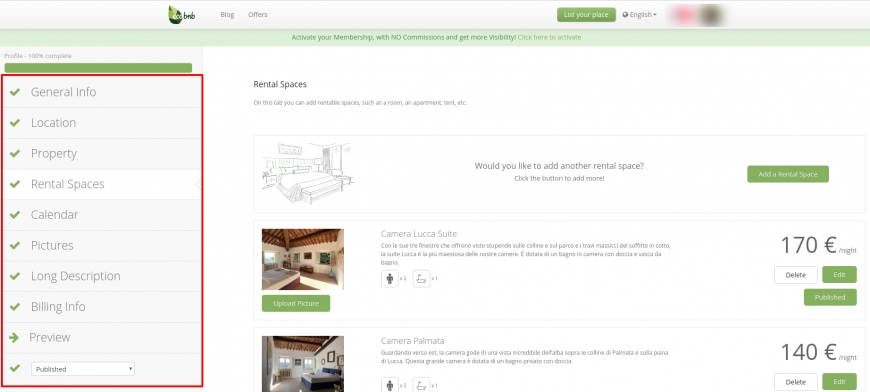Click the 'Click here to activate' membership link
Screen dimensions: 870x392
[549, 37]
